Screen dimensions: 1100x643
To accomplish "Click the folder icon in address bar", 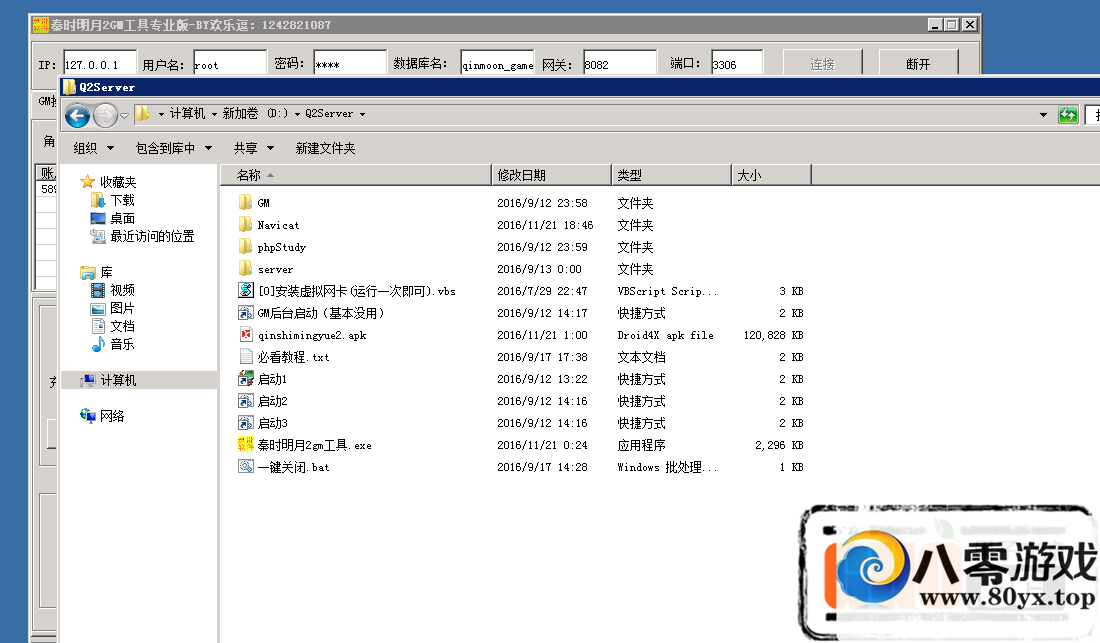I will tap(142, 114).
